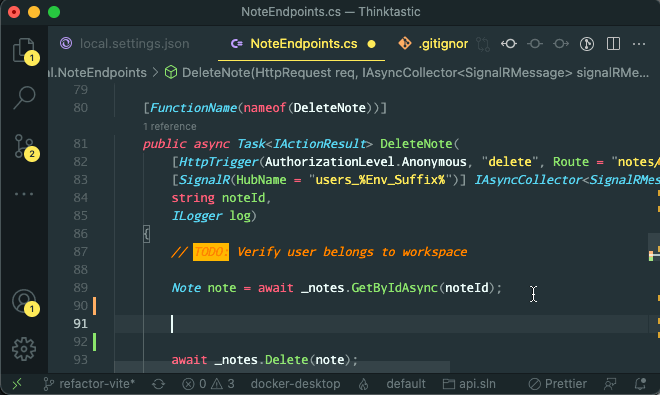Click the horizontal scrollbar at editor bottom

pyautogui.click(x=282, y=367)
